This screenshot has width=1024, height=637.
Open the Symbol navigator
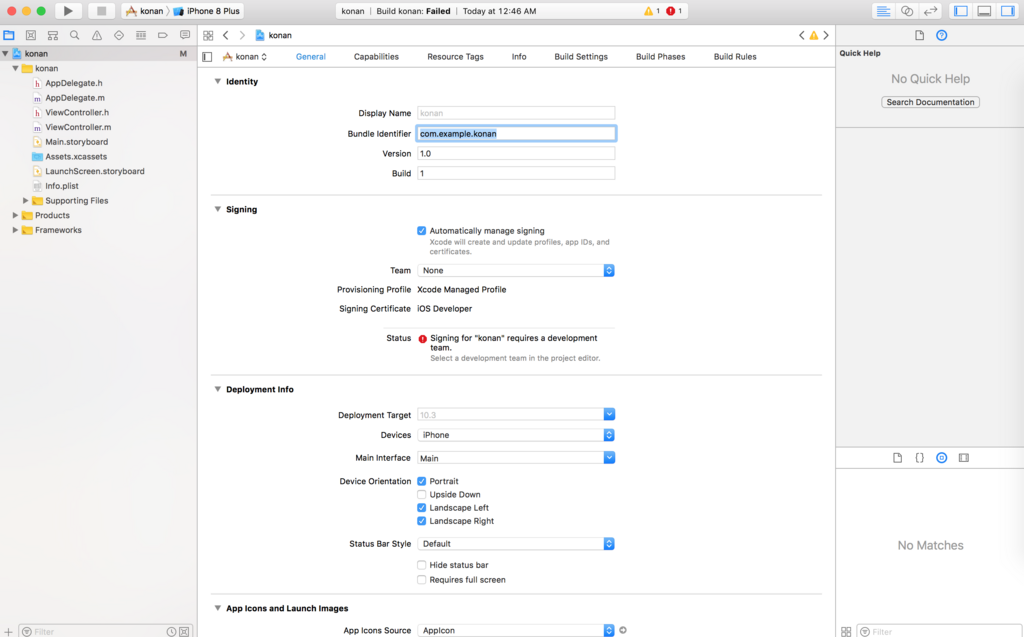53,35
